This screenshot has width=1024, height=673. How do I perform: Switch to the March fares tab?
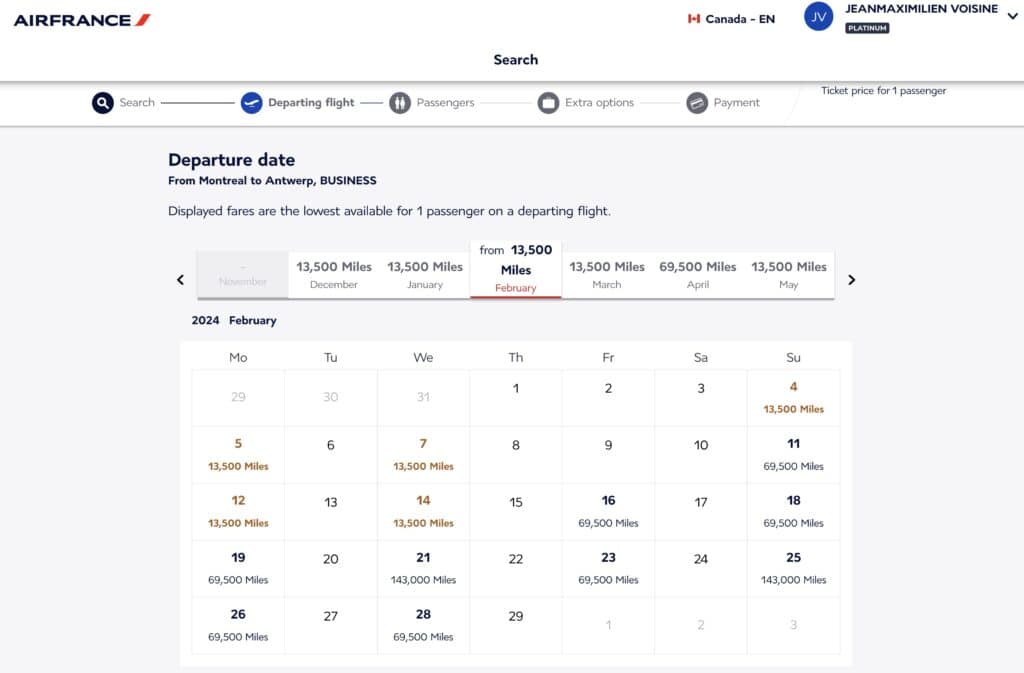click(606, 273)
